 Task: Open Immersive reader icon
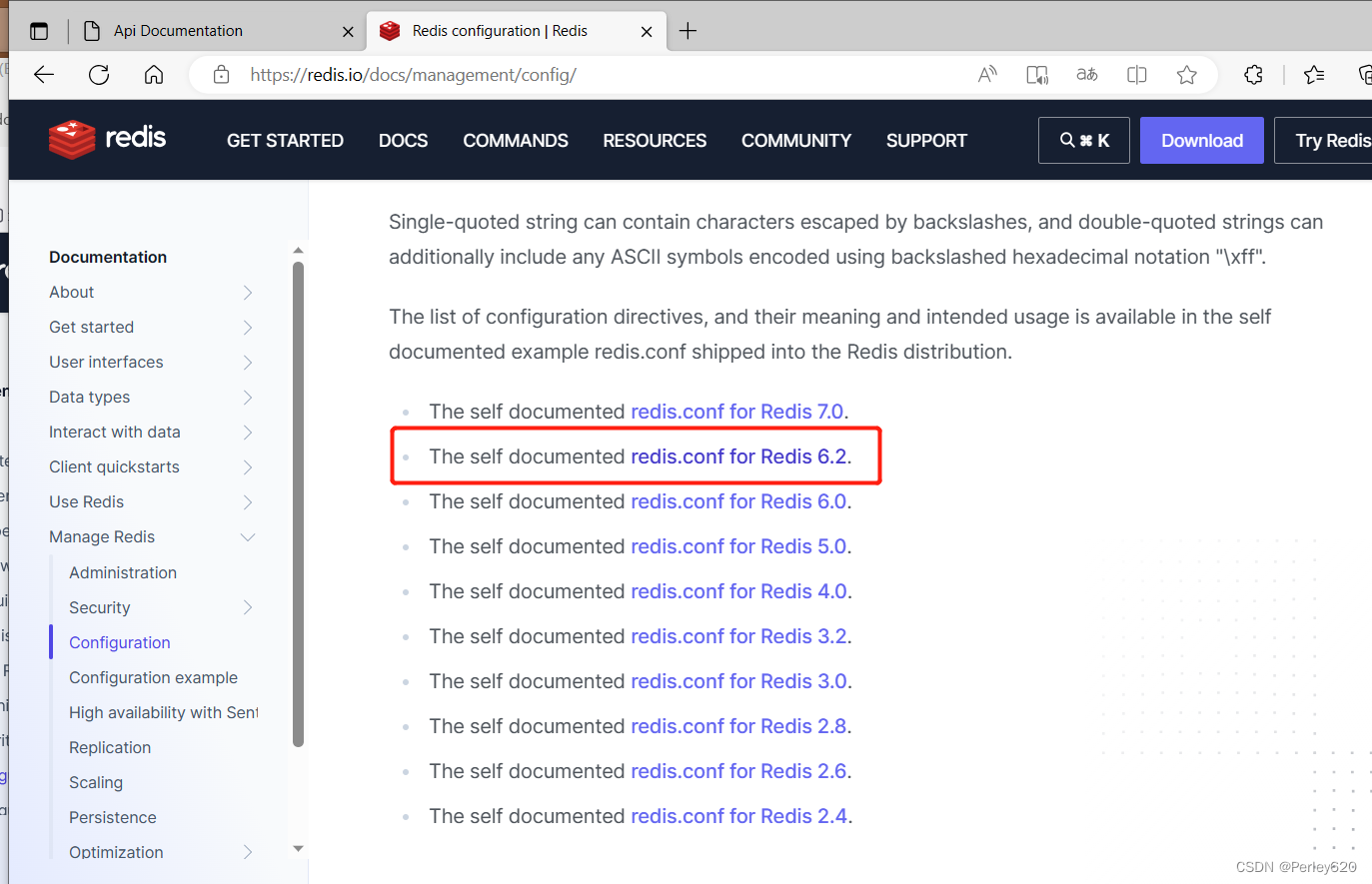[1037, 75]
